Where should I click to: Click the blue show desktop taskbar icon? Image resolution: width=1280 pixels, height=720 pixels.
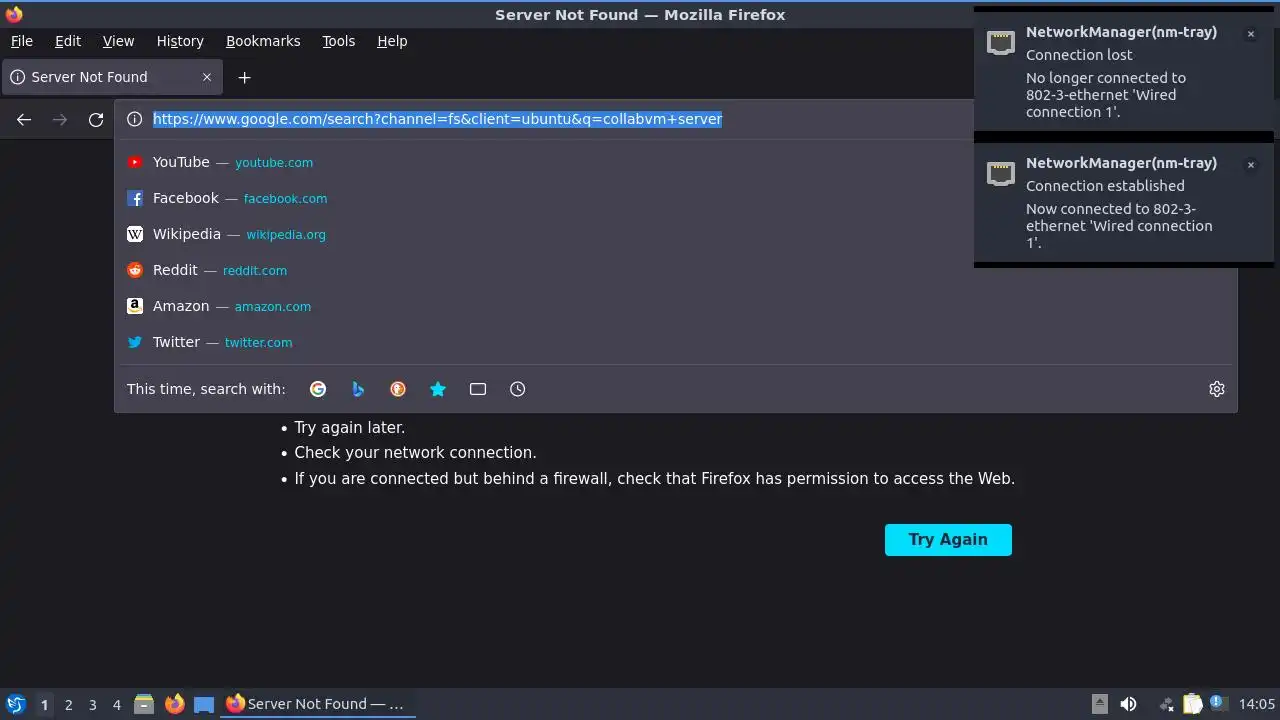204,704
